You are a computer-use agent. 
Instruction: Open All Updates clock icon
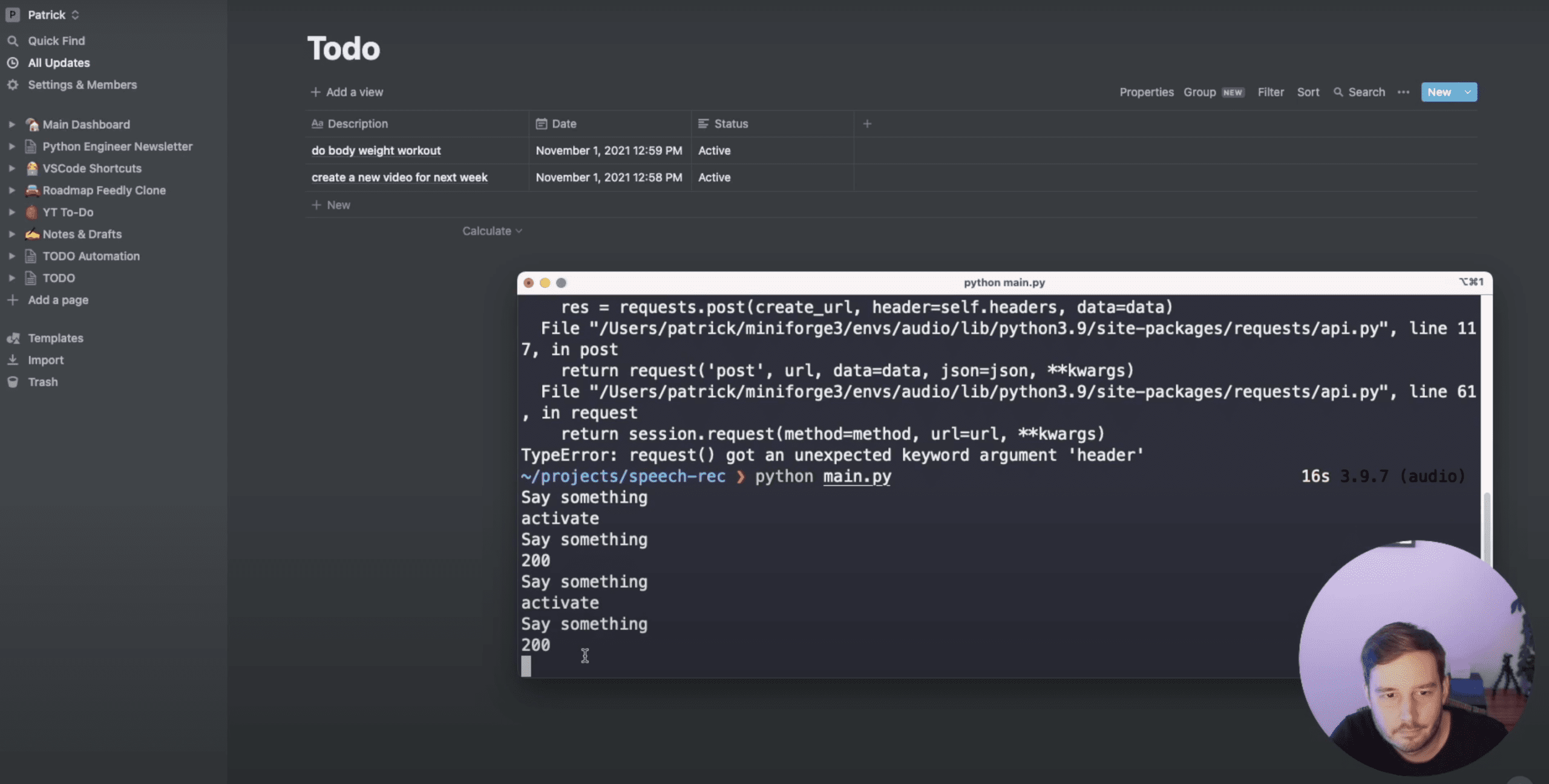click(13, 63)
